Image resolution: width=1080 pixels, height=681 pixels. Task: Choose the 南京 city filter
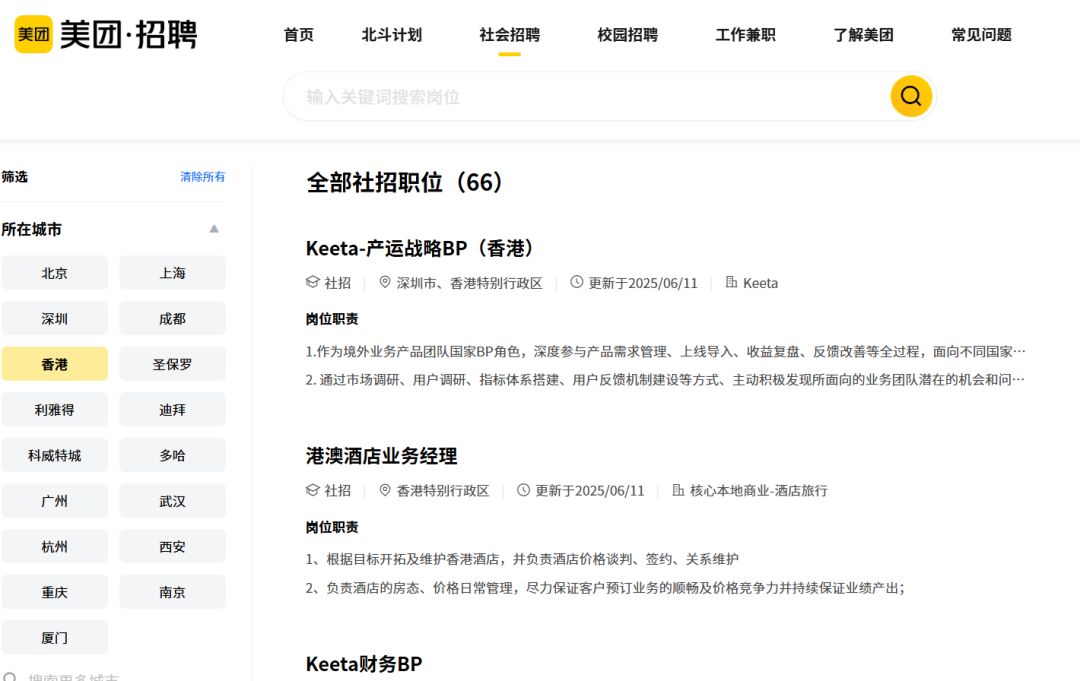tap(172, 592)
